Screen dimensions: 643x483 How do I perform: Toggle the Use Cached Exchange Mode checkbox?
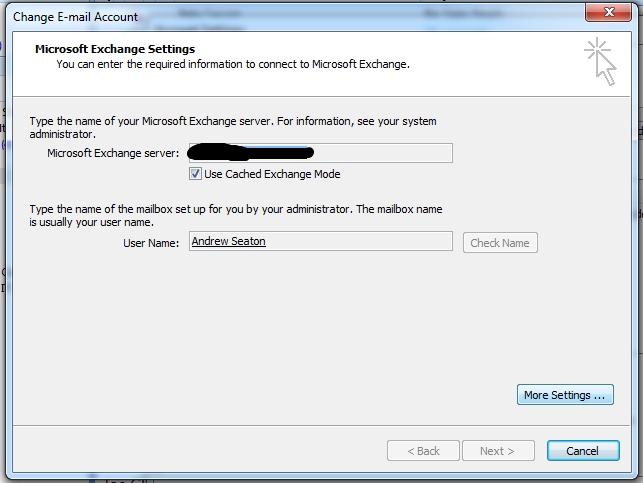[x=195, y=174]
